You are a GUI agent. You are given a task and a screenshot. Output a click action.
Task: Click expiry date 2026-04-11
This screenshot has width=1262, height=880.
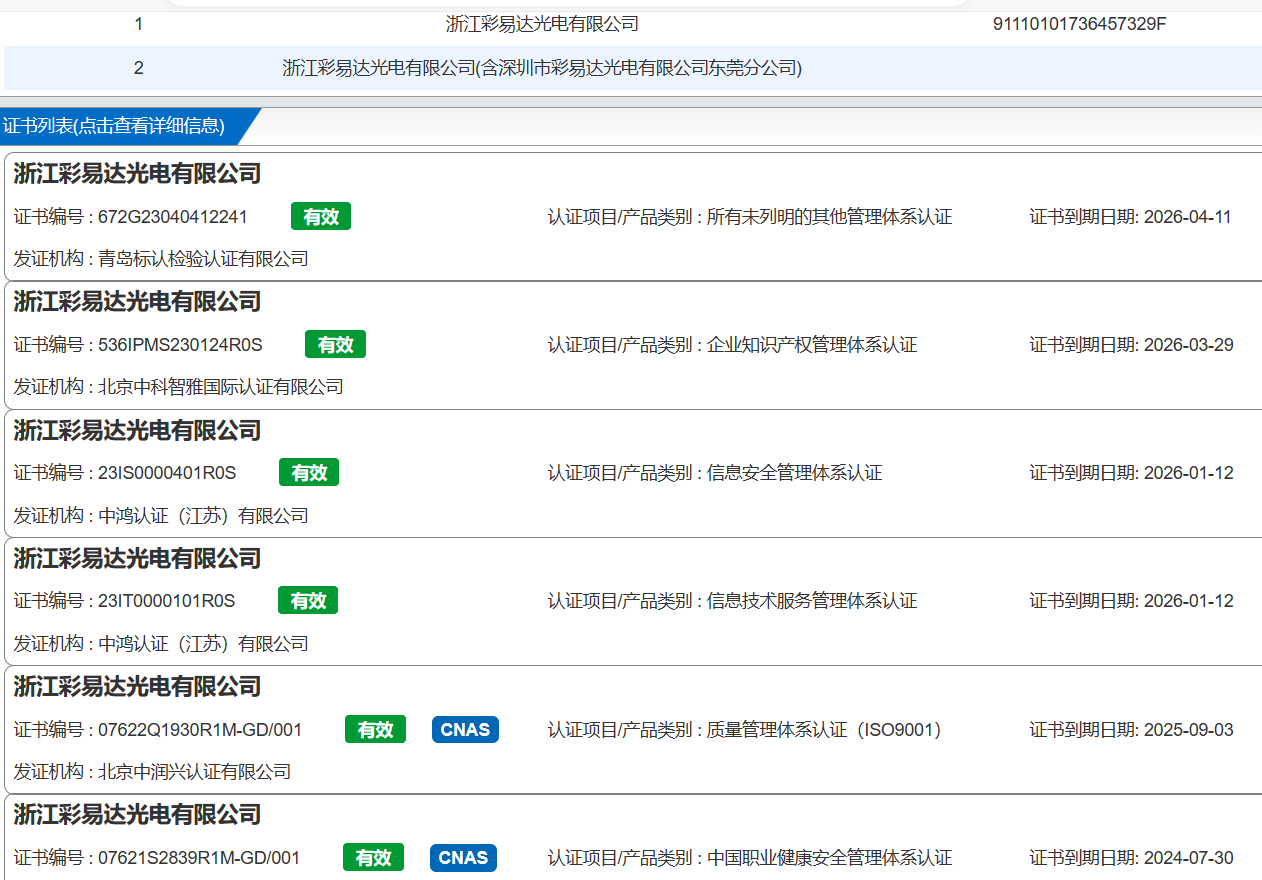(x=1188, y=217)
